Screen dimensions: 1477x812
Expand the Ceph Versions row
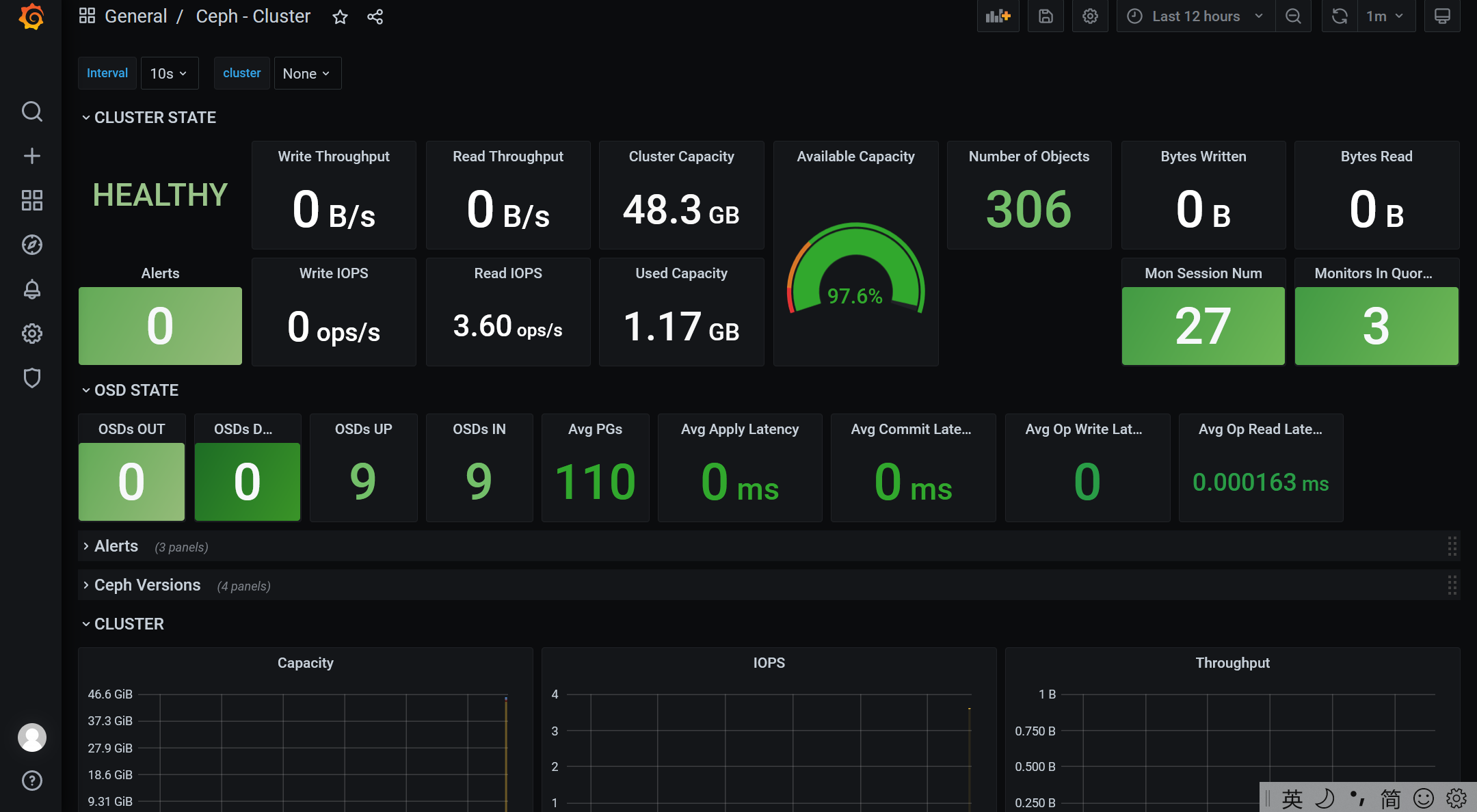pyautogui.click(x=147, y=585)
